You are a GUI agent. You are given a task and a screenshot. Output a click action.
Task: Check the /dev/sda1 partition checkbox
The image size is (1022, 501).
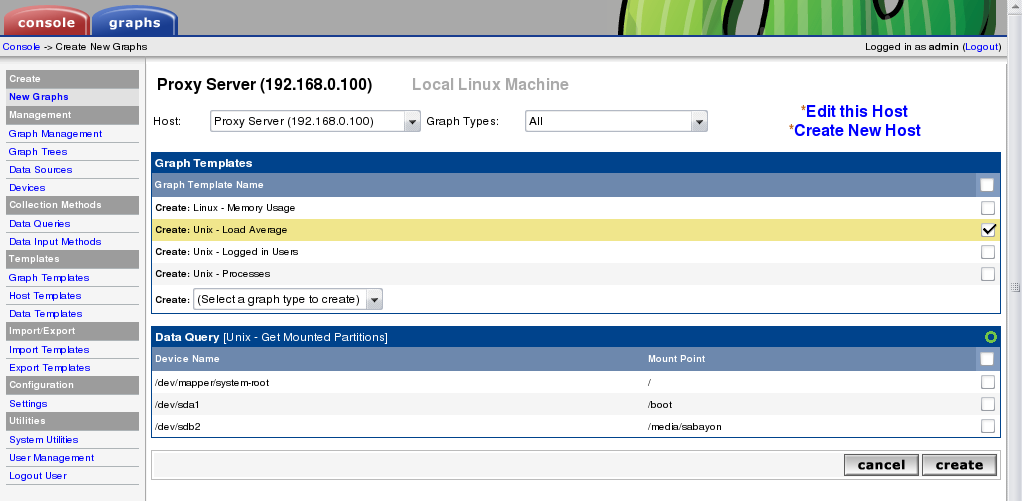[x=988, y=404]
